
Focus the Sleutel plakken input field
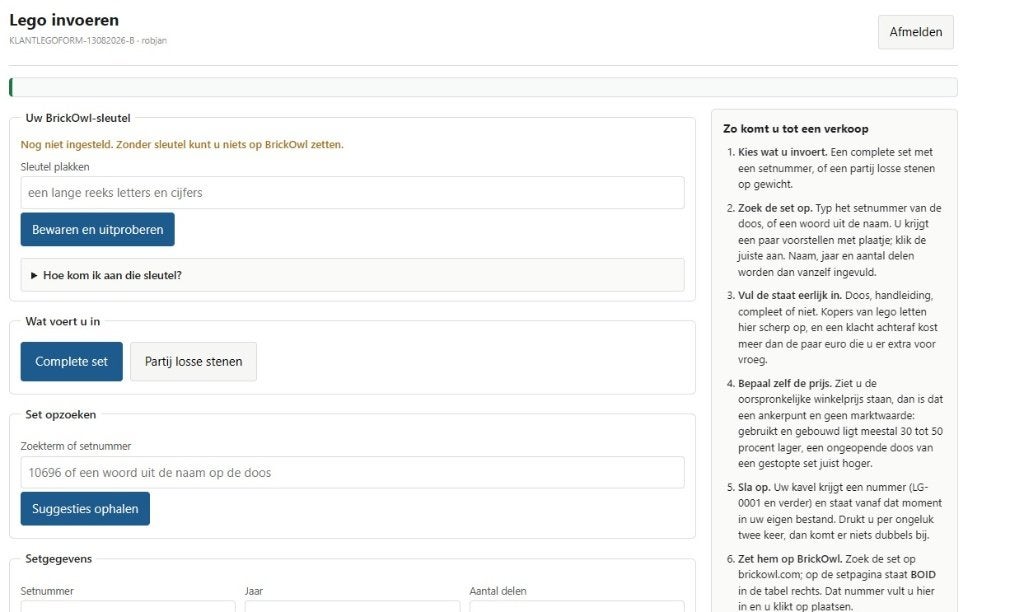[x=352, y=193]
